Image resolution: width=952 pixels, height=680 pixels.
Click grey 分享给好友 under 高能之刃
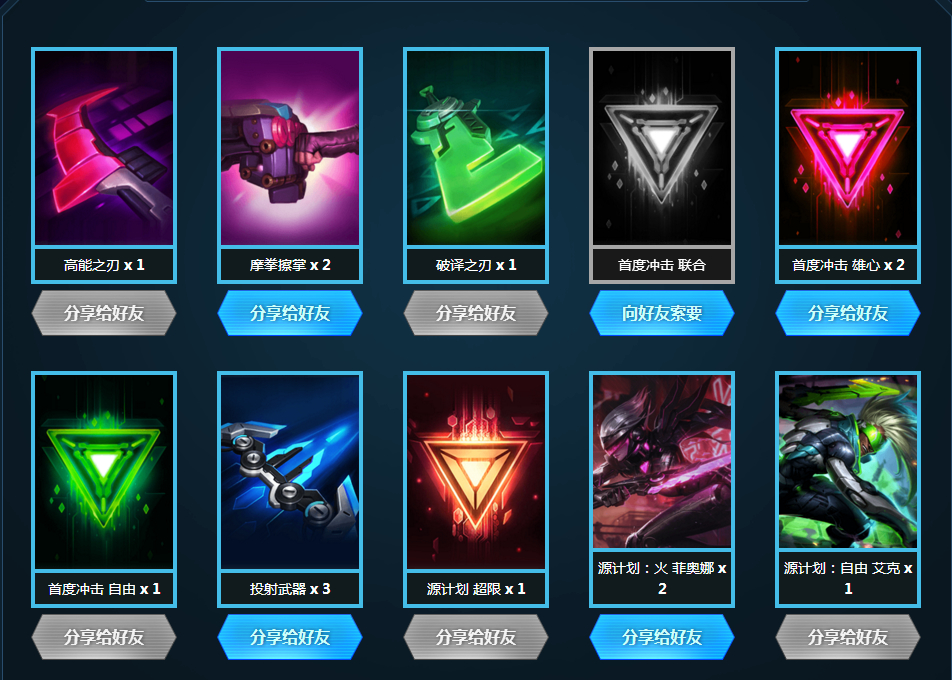click(x=104, y=313)
